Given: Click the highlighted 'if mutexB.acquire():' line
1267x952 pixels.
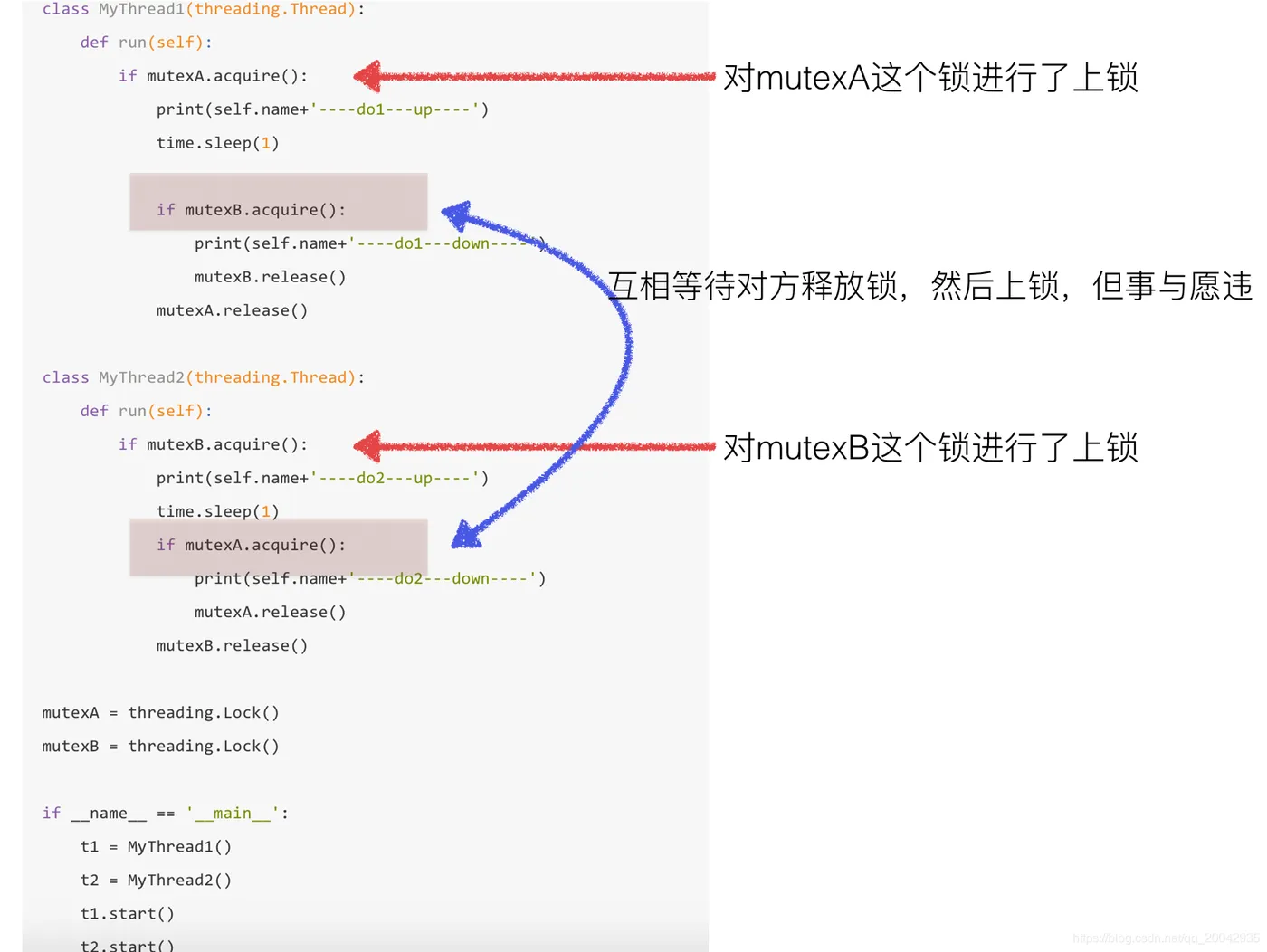Looking at the screenshot, I should (251, 210).
